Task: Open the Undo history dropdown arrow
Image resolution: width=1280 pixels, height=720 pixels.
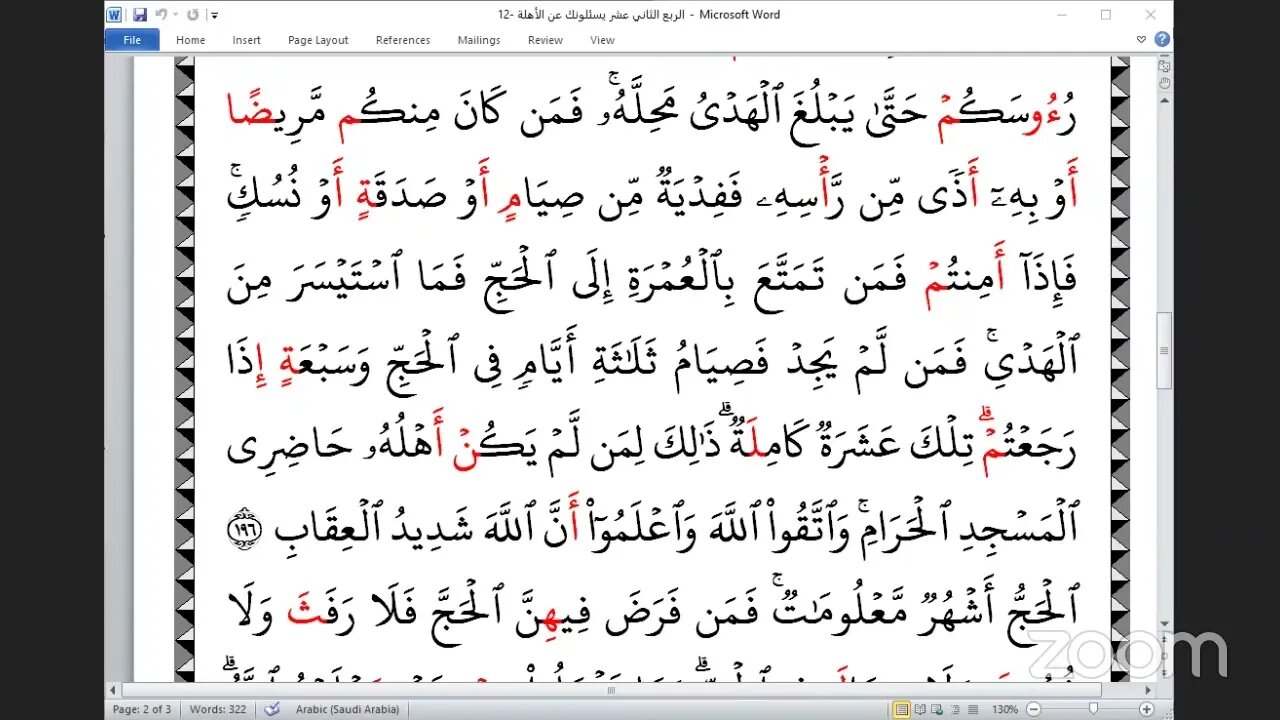Action: 174,15
